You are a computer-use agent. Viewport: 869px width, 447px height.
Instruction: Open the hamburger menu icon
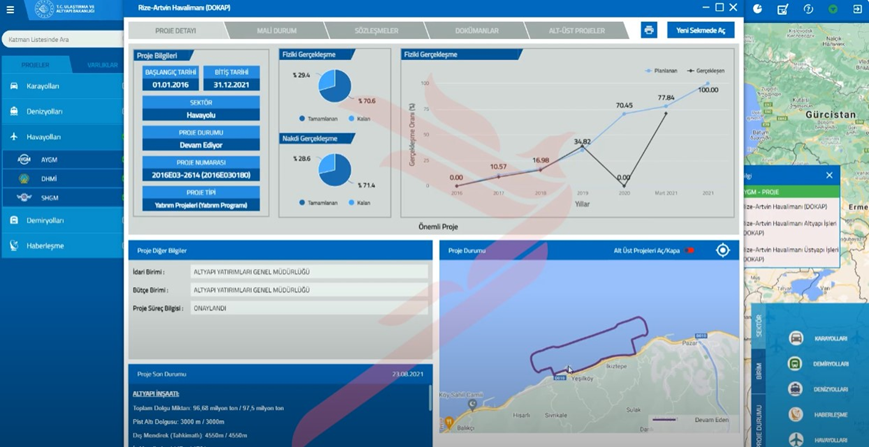tap(10, 9)
